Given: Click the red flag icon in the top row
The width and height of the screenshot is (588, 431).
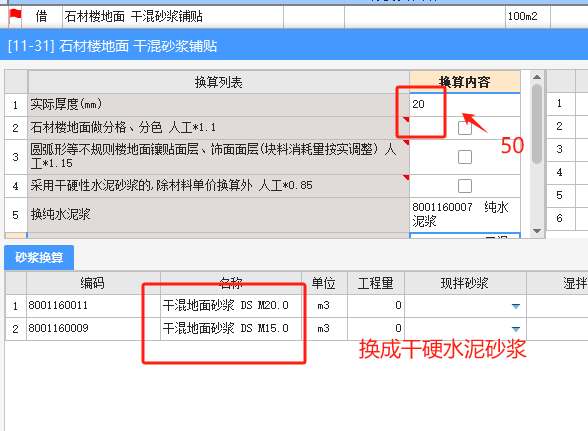Looking at the screenshot, I should [15, 16].
